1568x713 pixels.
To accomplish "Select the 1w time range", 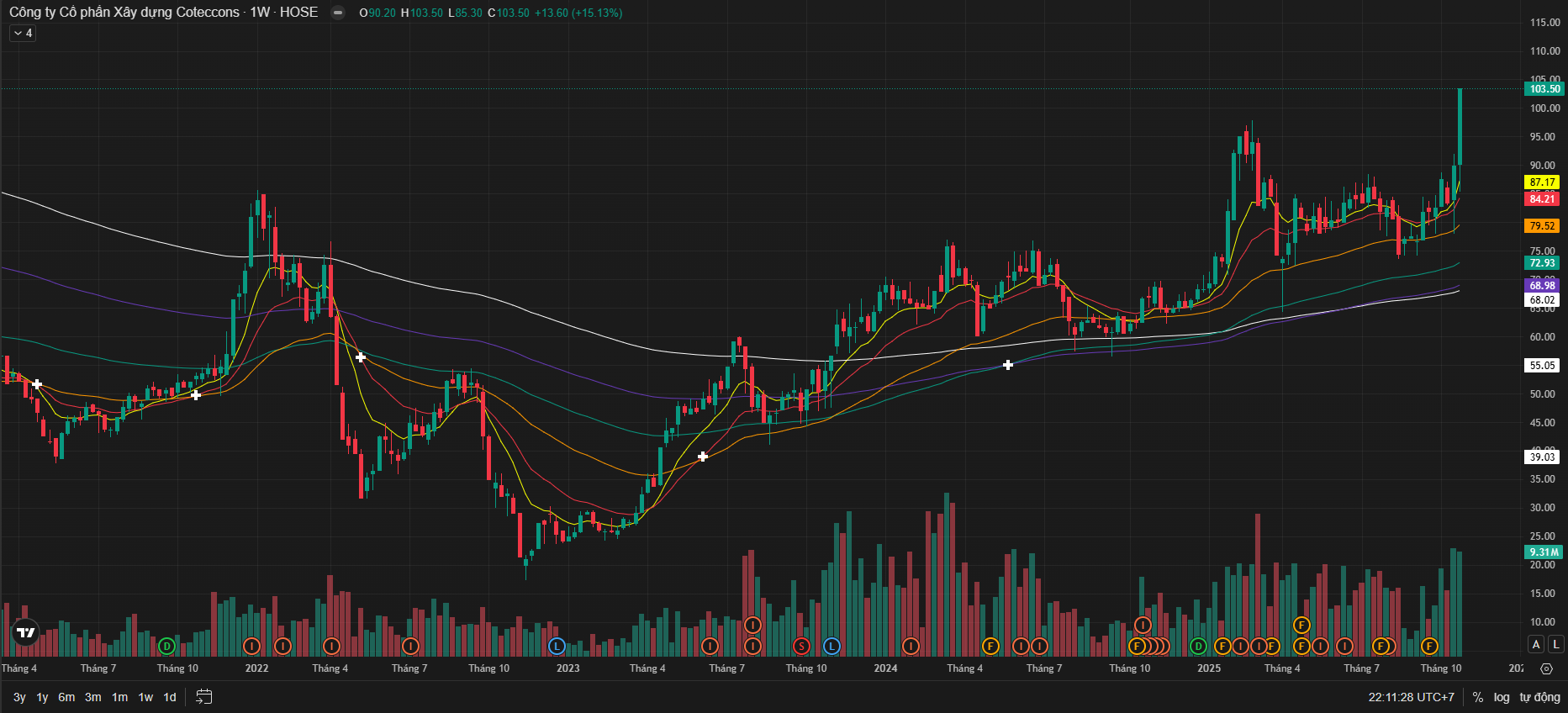I will 145,697.
